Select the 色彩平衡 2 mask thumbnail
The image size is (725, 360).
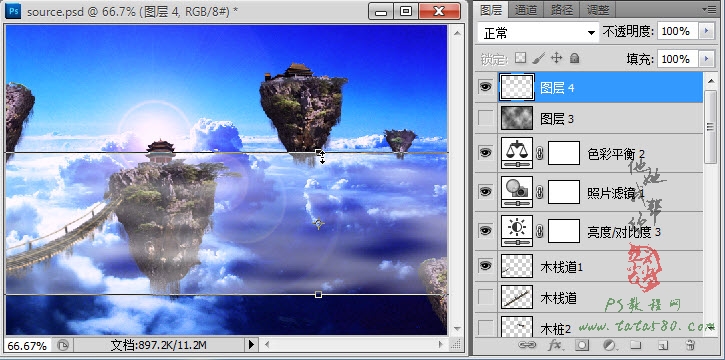tap(564, 153)
